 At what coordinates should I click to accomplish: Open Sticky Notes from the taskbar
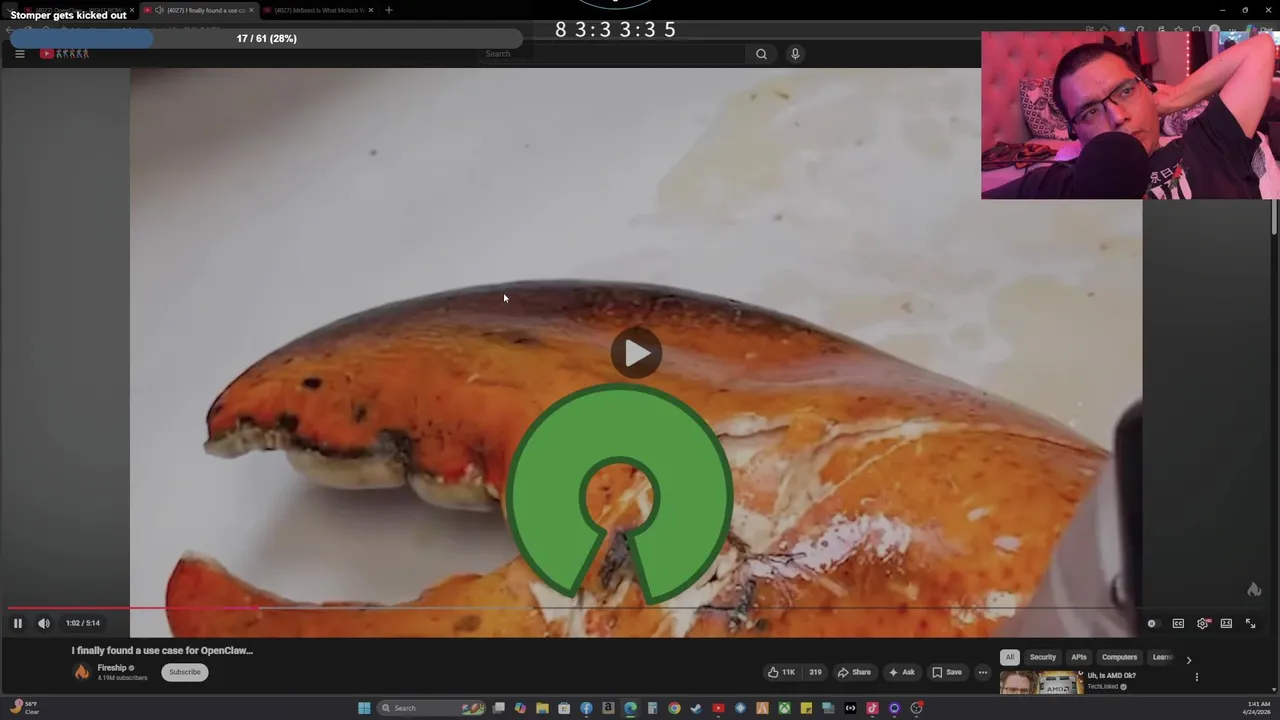pos(806,708)
